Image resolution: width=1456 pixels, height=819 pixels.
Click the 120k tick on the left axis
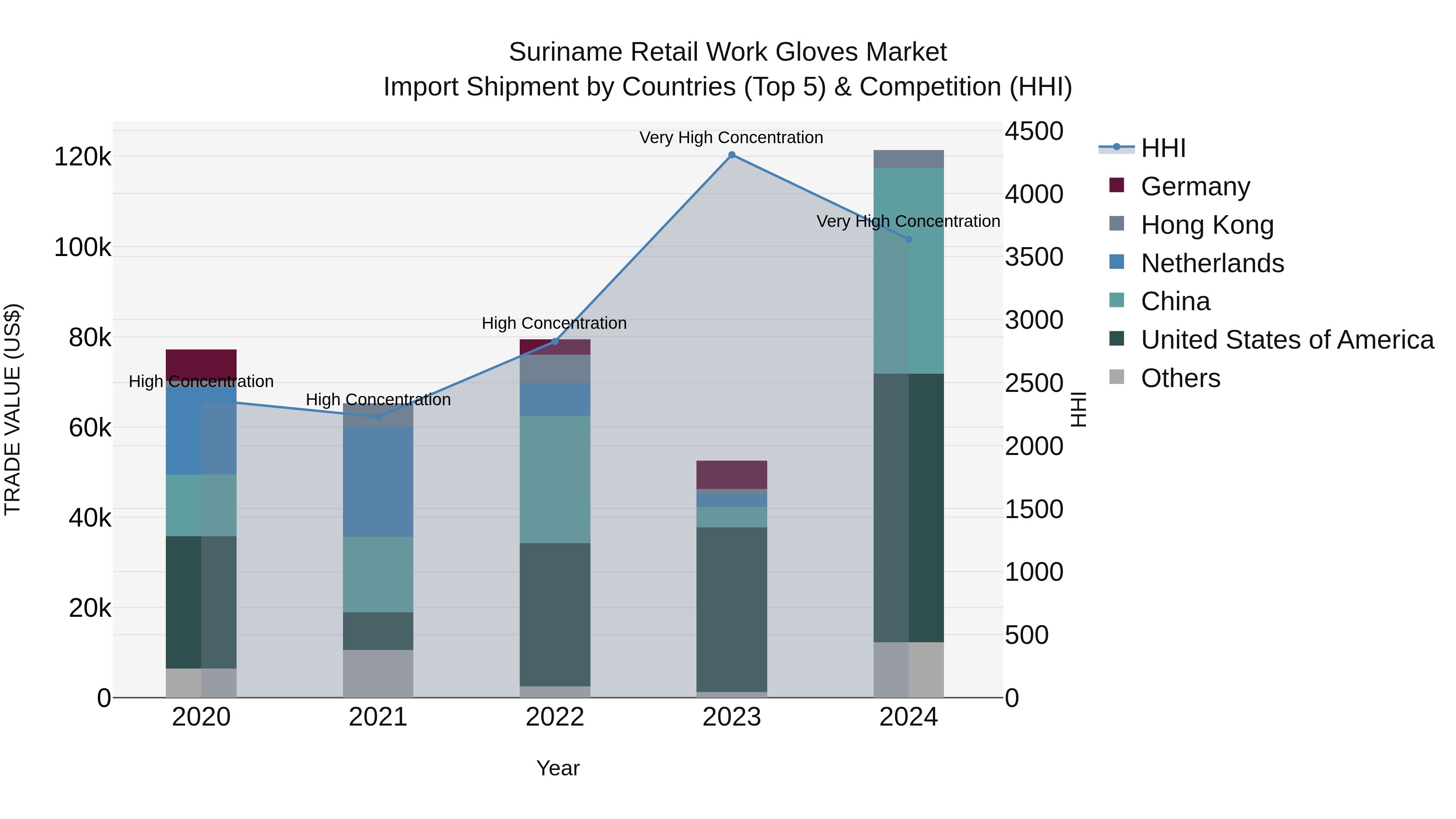(83, 157)
